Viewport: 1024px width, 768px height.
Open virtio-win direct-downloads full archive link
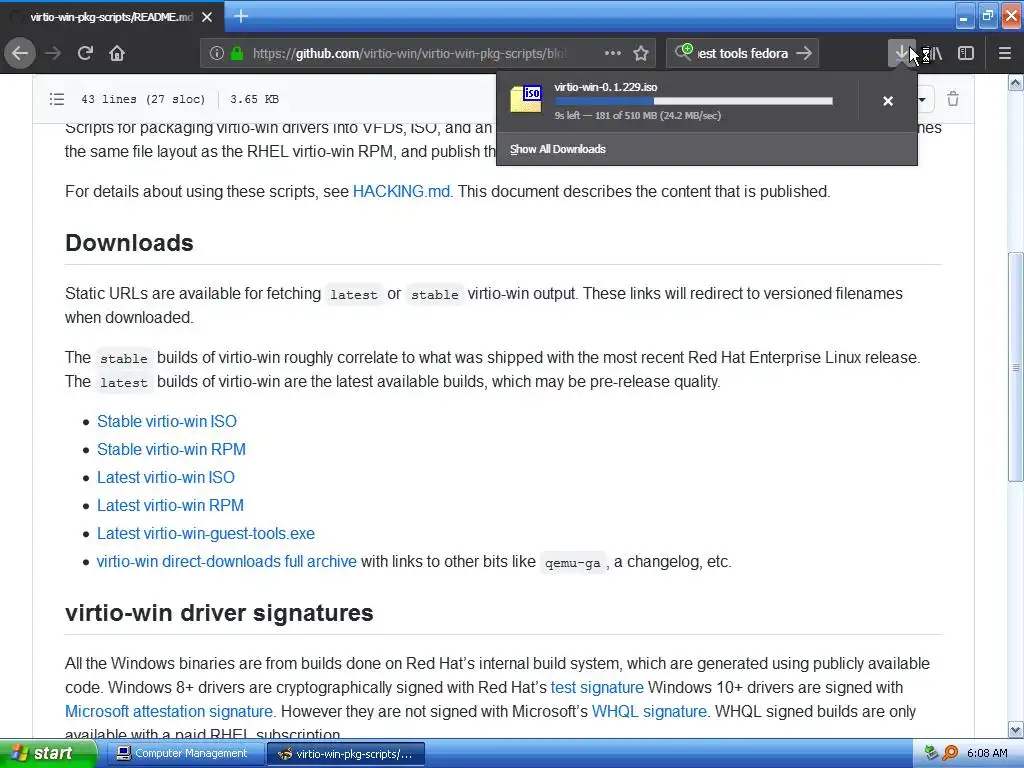point(227,562)
